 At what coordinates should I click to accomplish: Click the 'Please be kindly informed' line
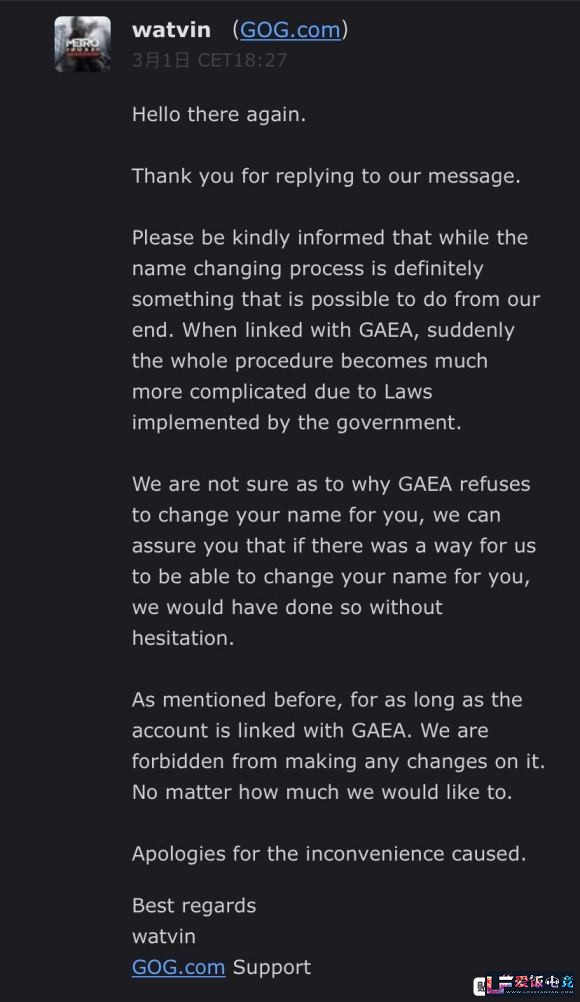click(330, 238)
